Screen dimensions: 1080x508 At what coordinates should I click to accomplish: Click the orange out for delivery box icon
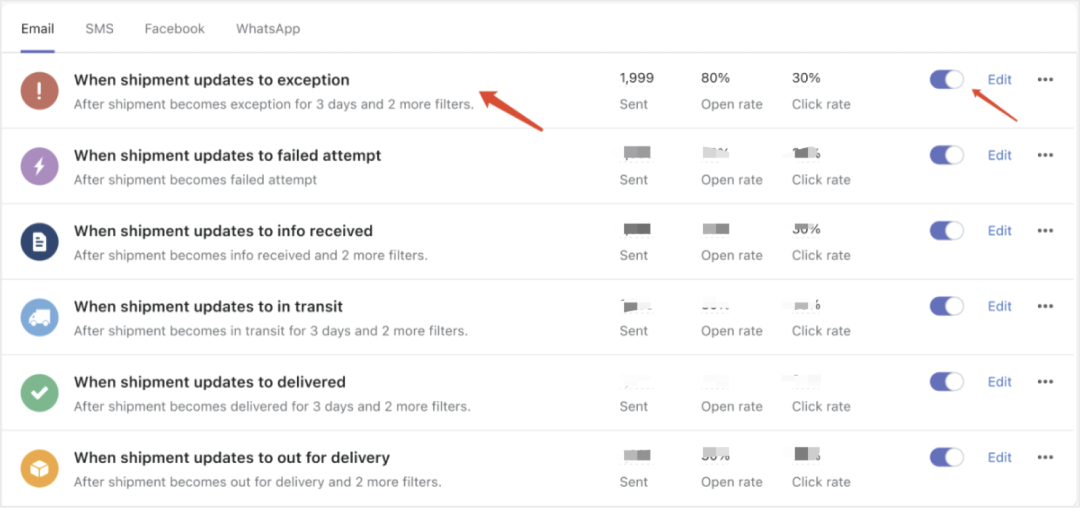tap(39, 469)
